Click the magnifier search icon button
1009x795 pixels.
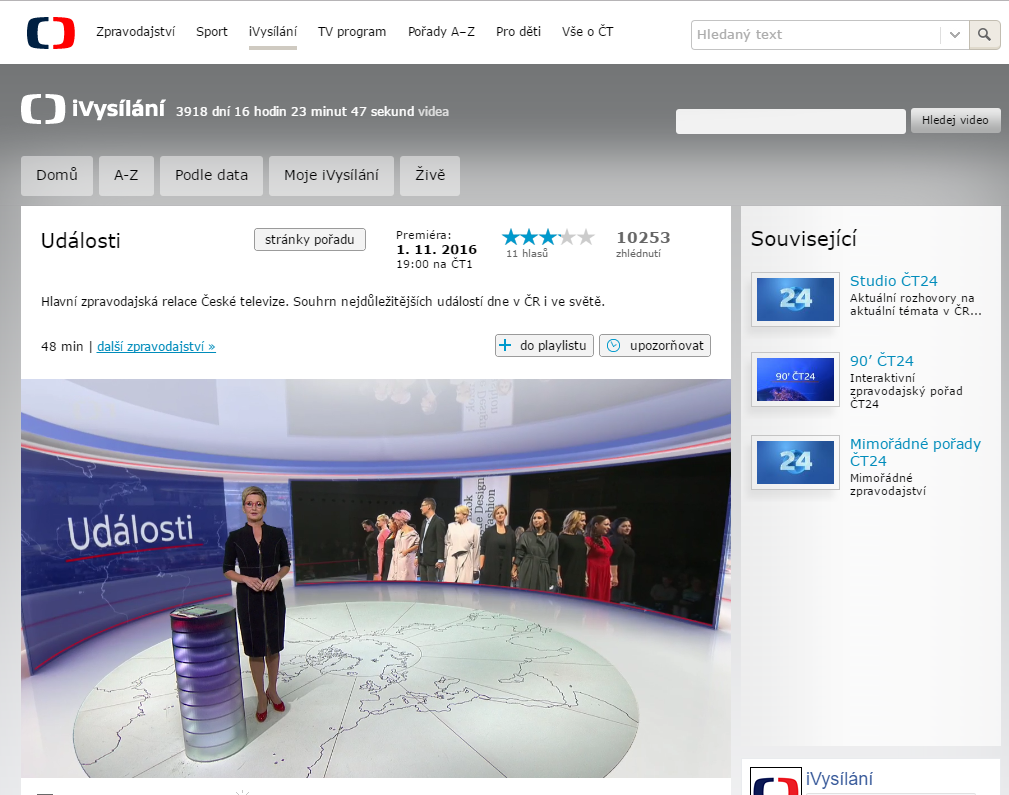tap(984, 35)
